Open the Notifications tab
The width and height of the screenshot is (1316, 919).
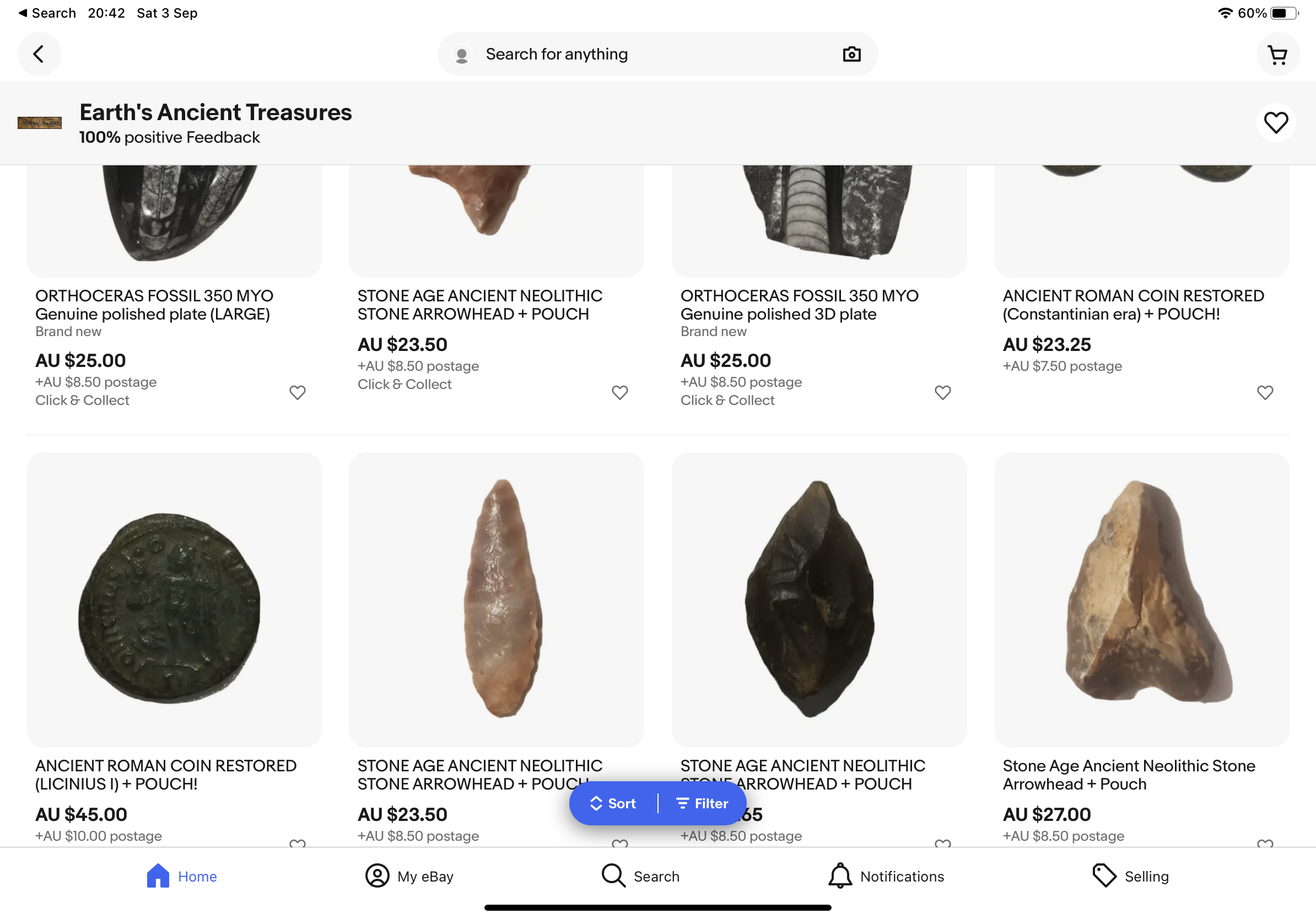tap(886, 876)
